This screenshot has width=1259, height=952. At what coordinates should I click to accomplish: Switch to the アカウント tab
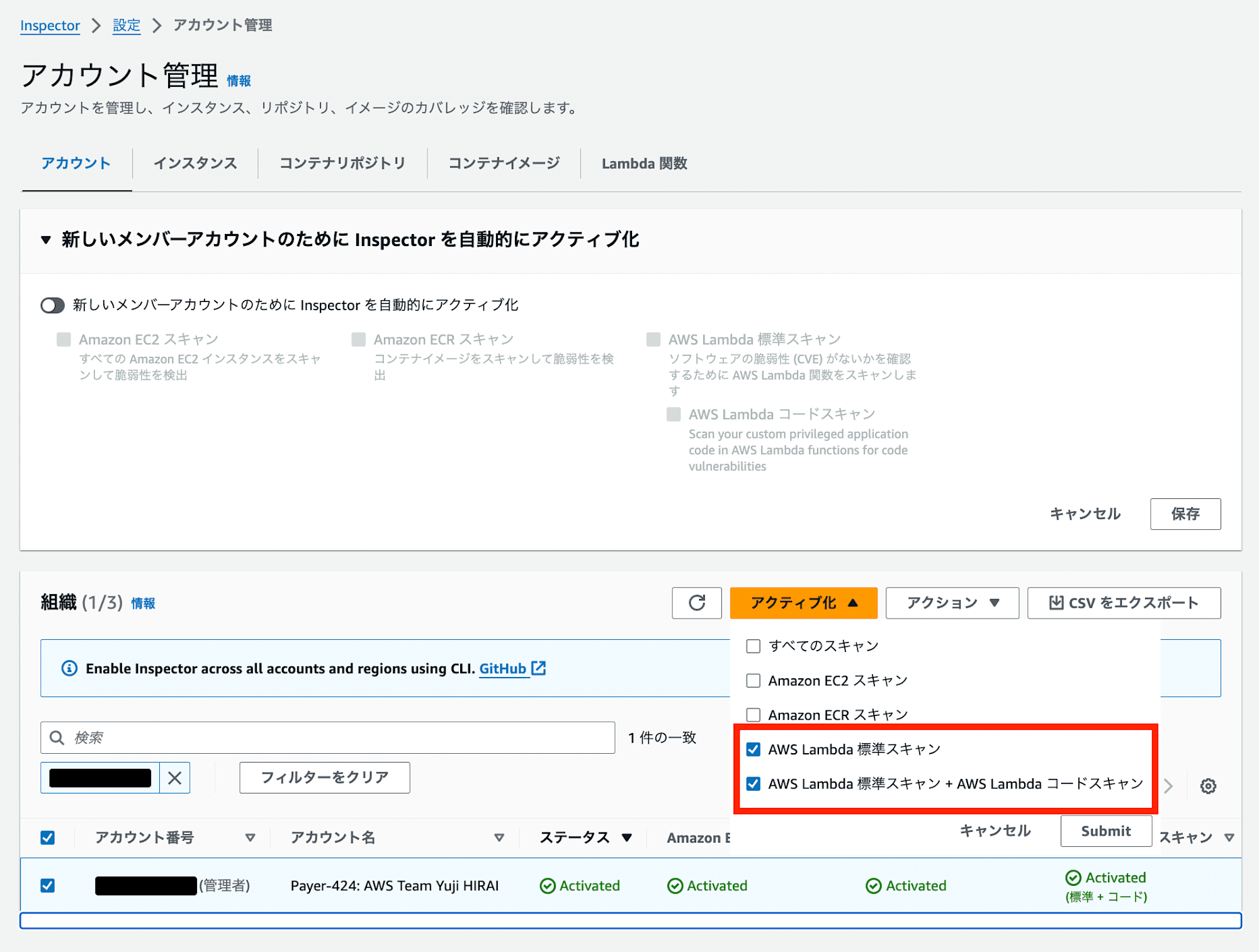(76, 164)
